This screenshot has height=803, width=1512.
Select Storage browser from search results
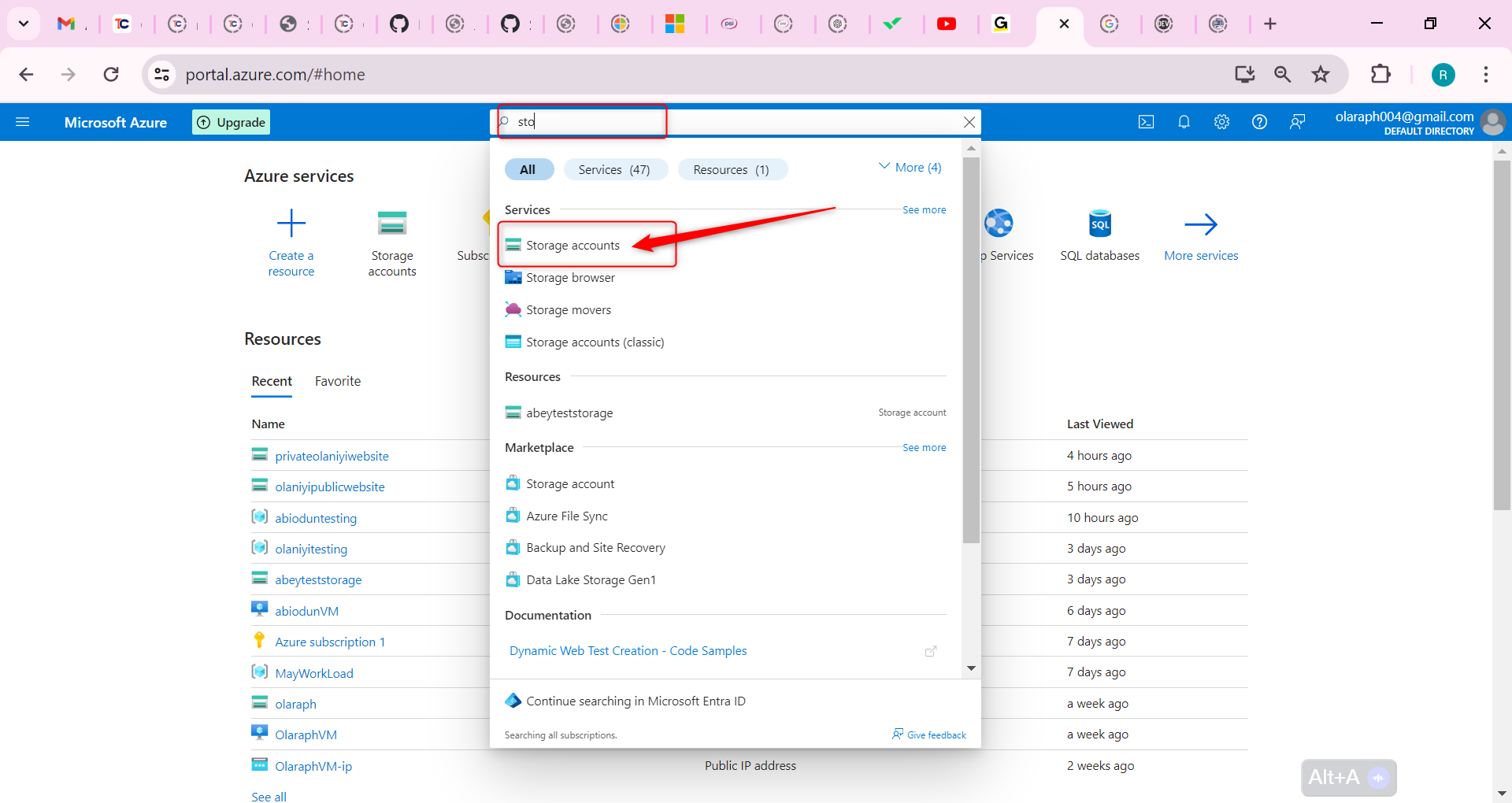point(570,277)
